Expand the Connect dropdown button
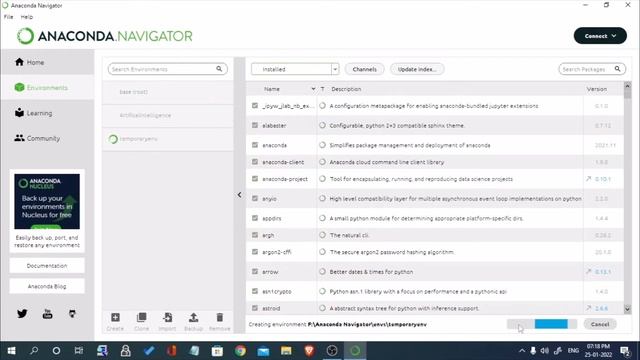 tap(600, 36)
